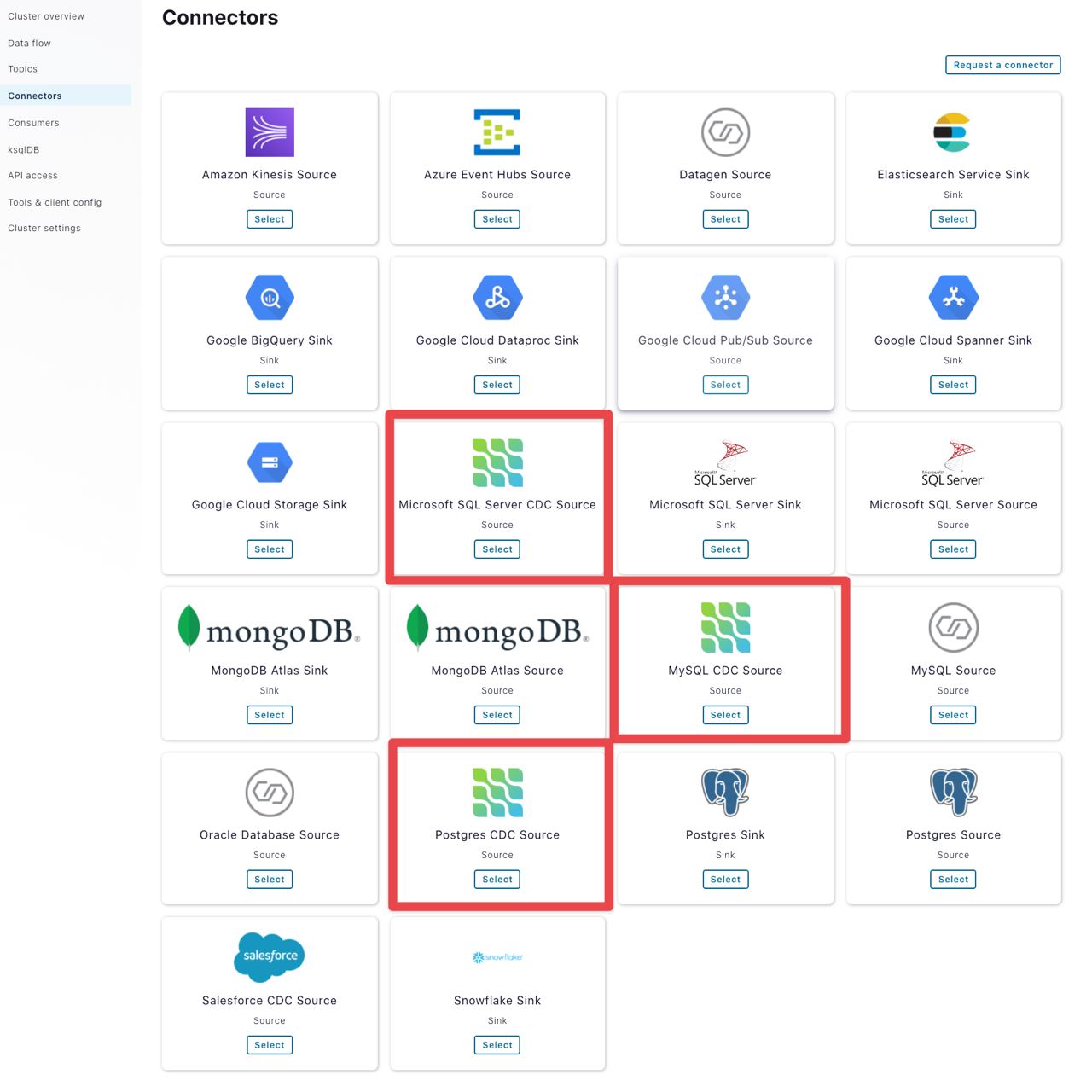Select MySQL Source connector
The height and width of the screenshot is (1092, 1092).
953,715
